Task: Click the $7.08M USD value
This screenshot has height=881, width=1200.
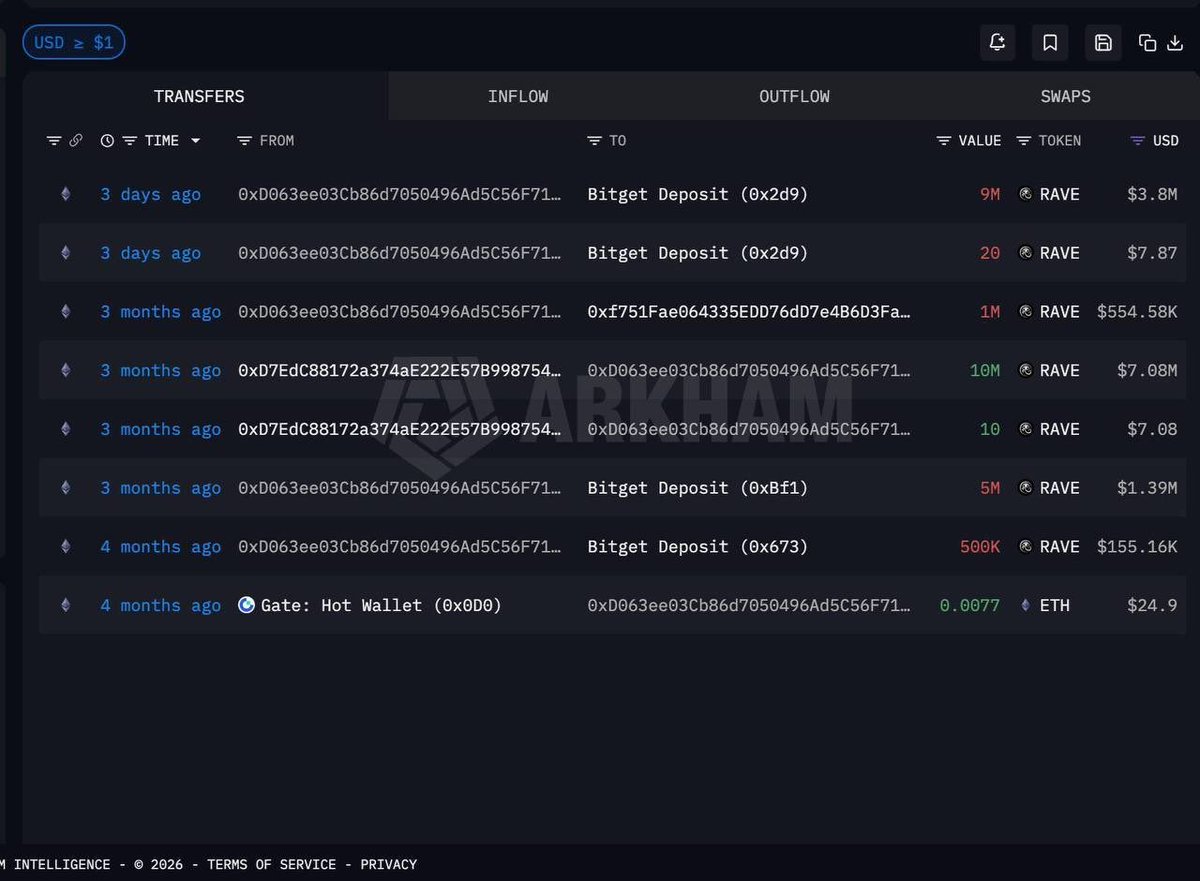Action: 1147,371
